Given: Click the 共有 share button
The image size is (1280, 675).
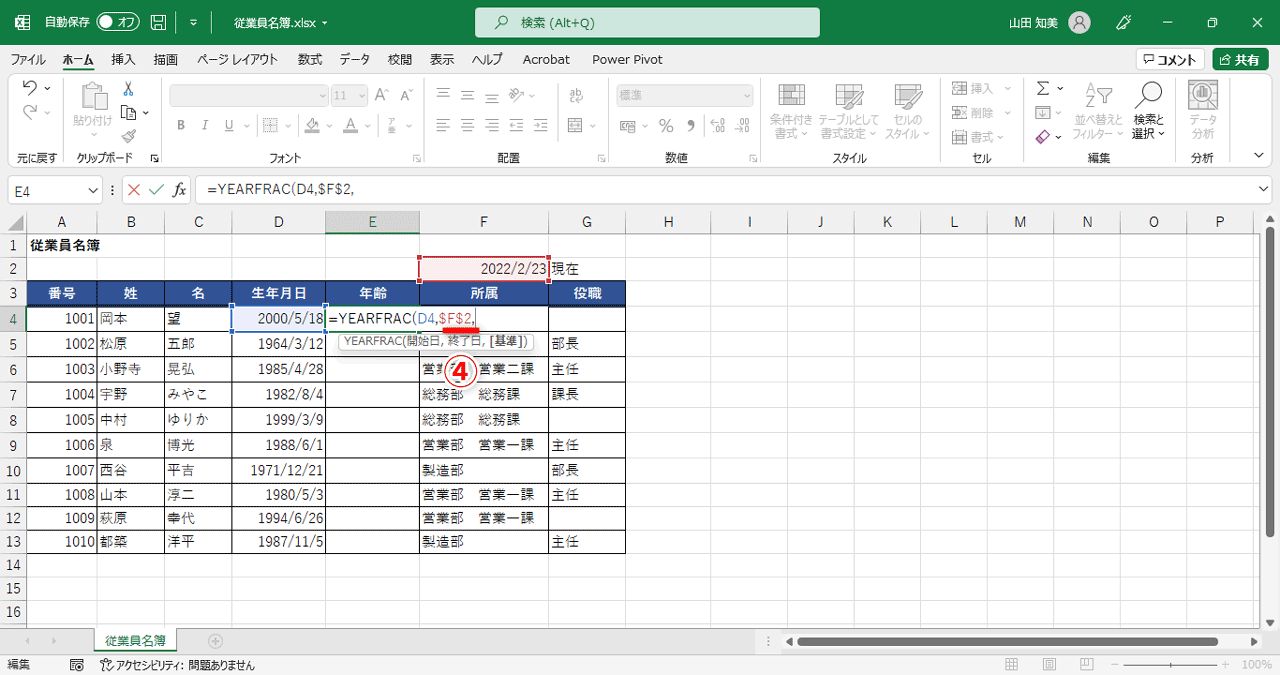Looking at the screenshot, I should click(x=1240, y=59).
